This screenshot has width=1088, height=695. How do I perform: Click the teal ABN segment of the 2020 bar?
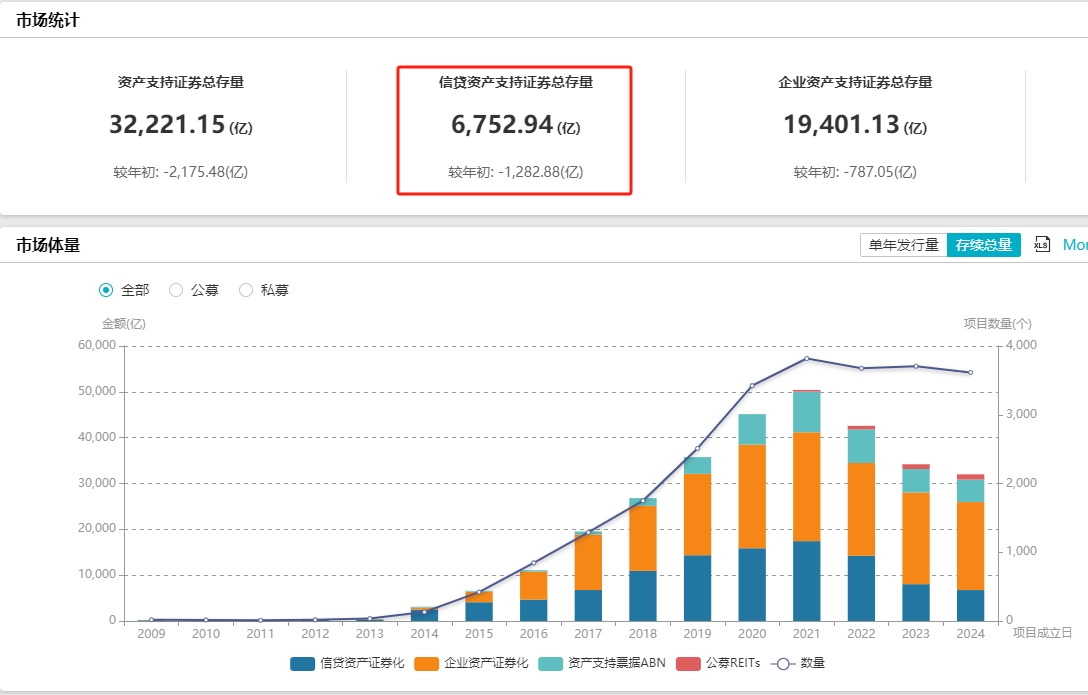752,429
